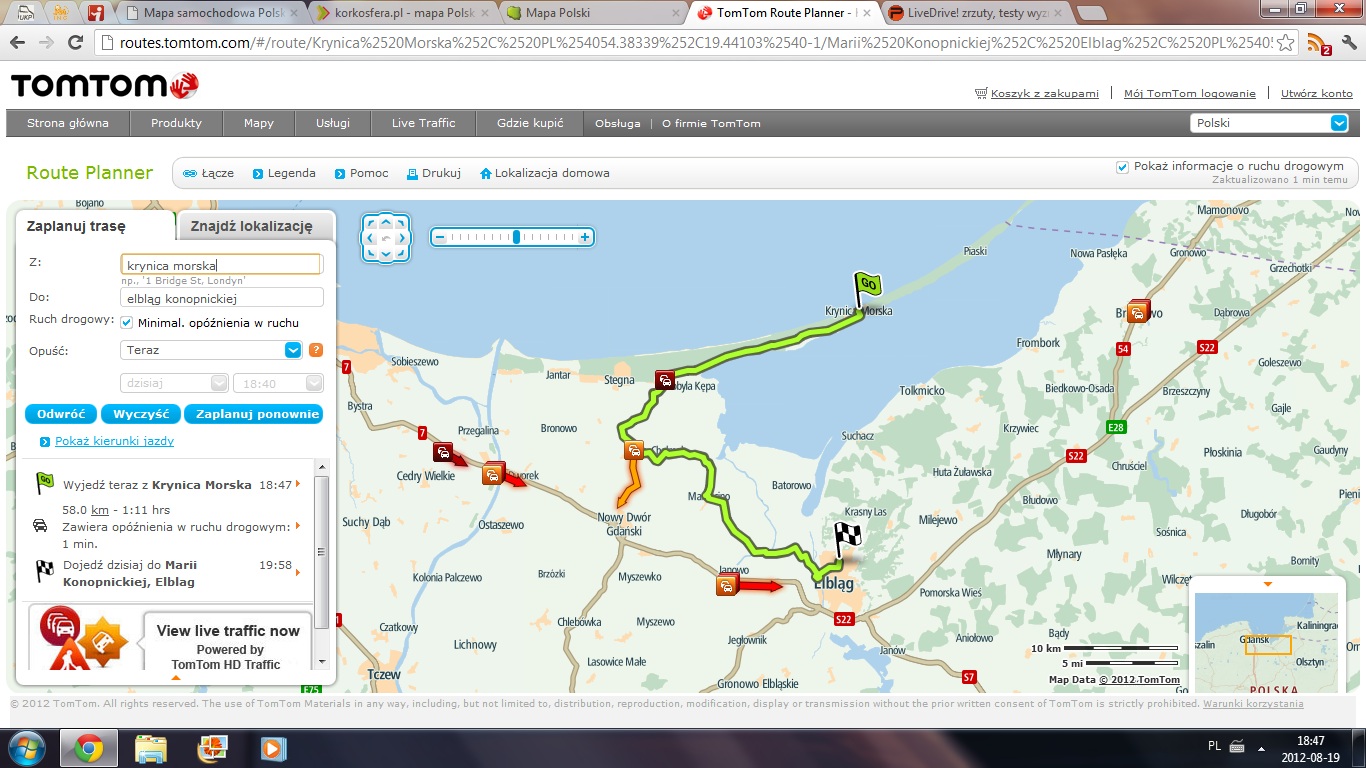Click the dark red traffic icon near Stegna
The height and width of the screenshot is (768, 1366).
[x=665, y=379]
